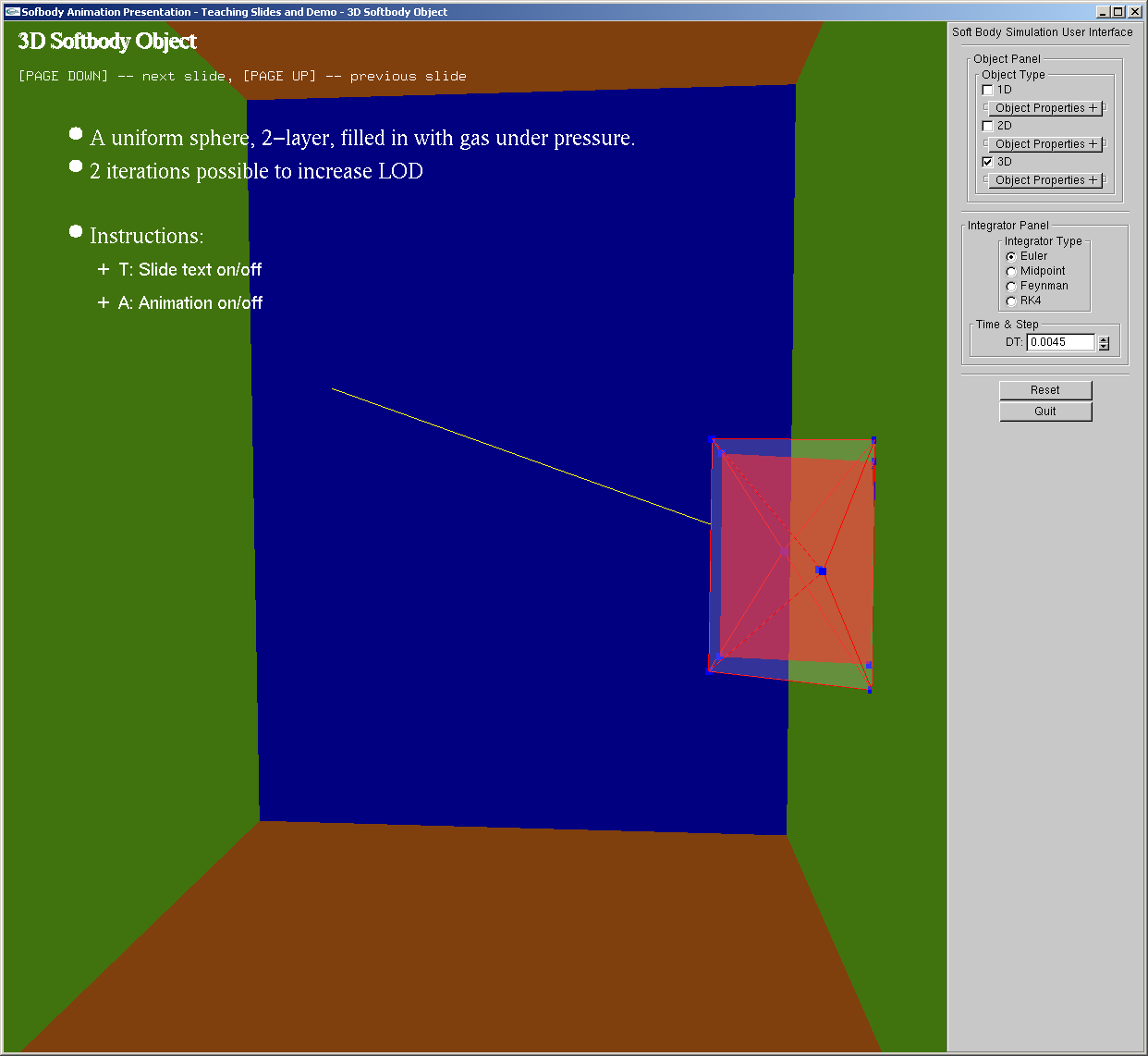This screenshot has width=1148, height=1056.
Task: Click the blue center node of the softbody
Action: [x=822, y=571]
